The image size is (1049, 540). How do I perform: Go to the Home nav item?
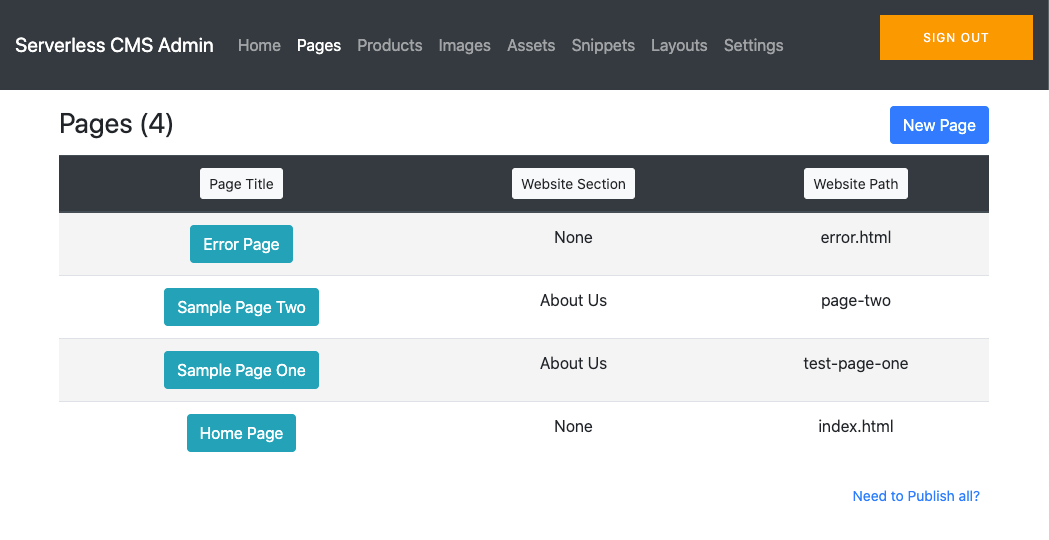click(259, 45)
